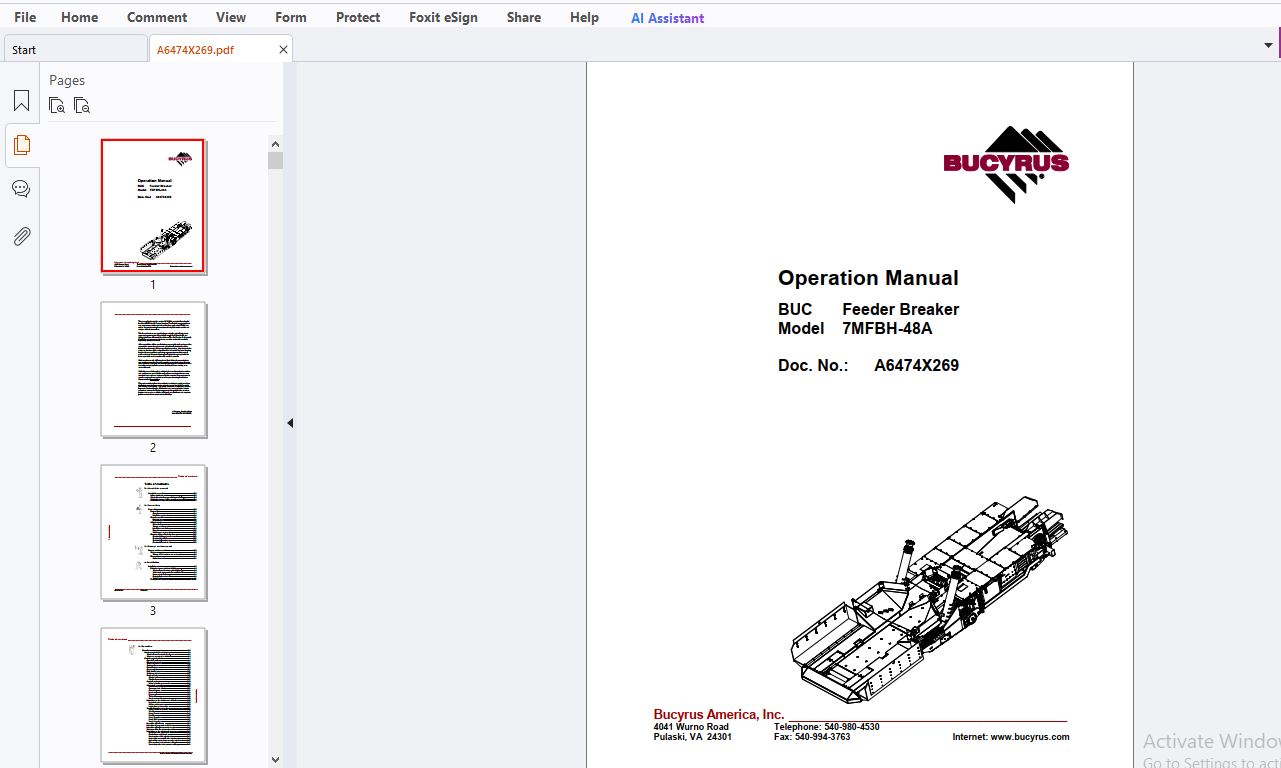Image resolution: width=1281 pixels, height=768 pixels.
Task: Click thumbnail panel scroll up arrow
Action: coord(276,143)
